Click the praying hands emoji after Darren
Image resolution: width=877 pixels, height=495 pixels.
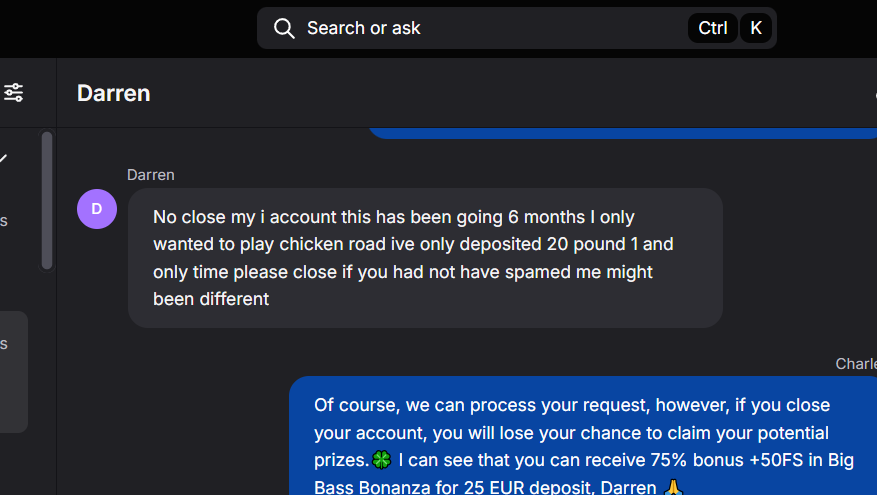[674, 488]
